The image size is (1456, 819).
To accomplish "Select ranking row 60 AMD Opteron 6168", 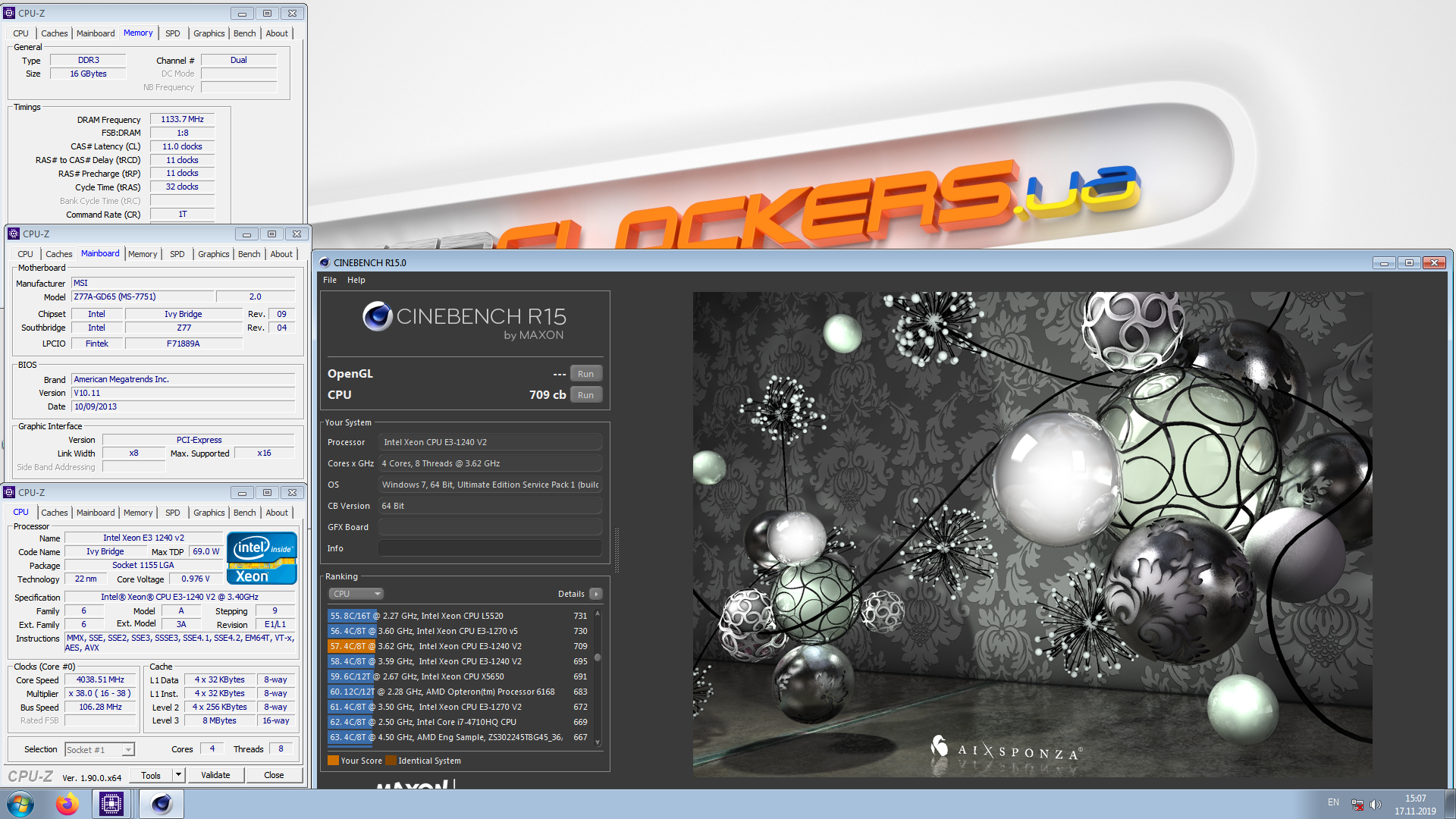I will pos(459,692).
